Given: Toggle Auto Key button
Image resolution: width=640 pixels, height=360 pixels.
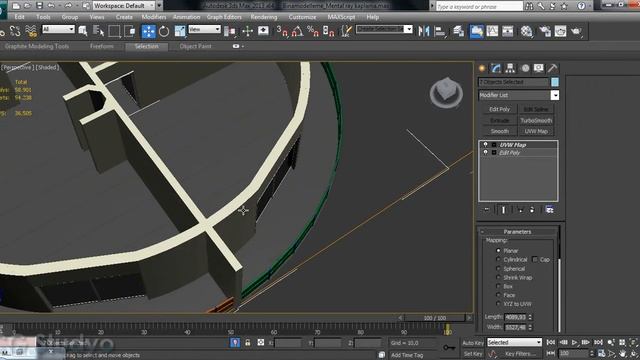Looking at the screenshot, I should tap(473, 342).
